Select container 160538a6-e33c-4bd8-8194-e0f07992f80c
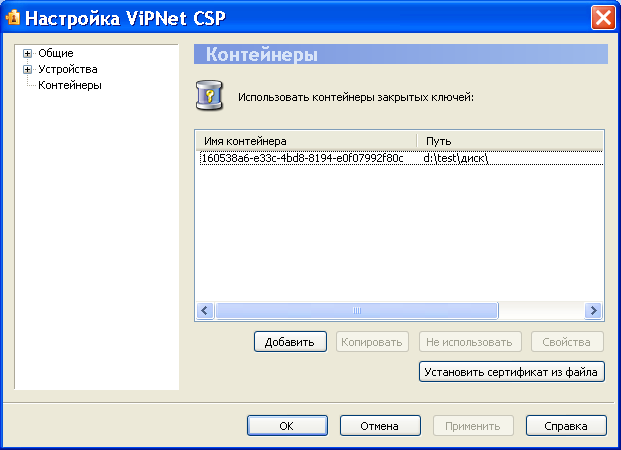Screen dimensions: 621x450 303,158
